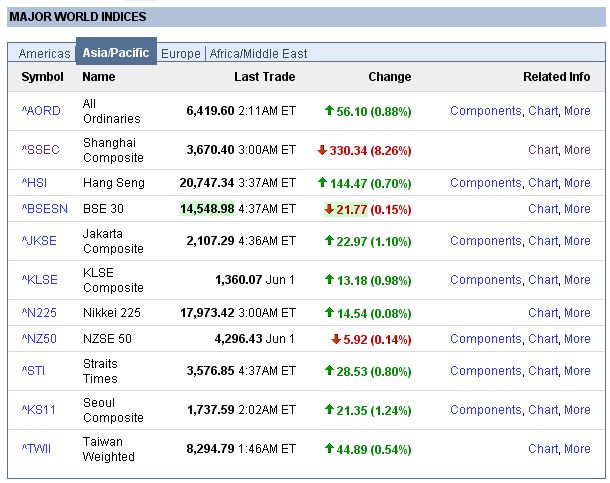Image resolution: width=610 pixels, height=483 pixels.
Task: Open the ^SSEC symbol link
Action: [40, 150]
